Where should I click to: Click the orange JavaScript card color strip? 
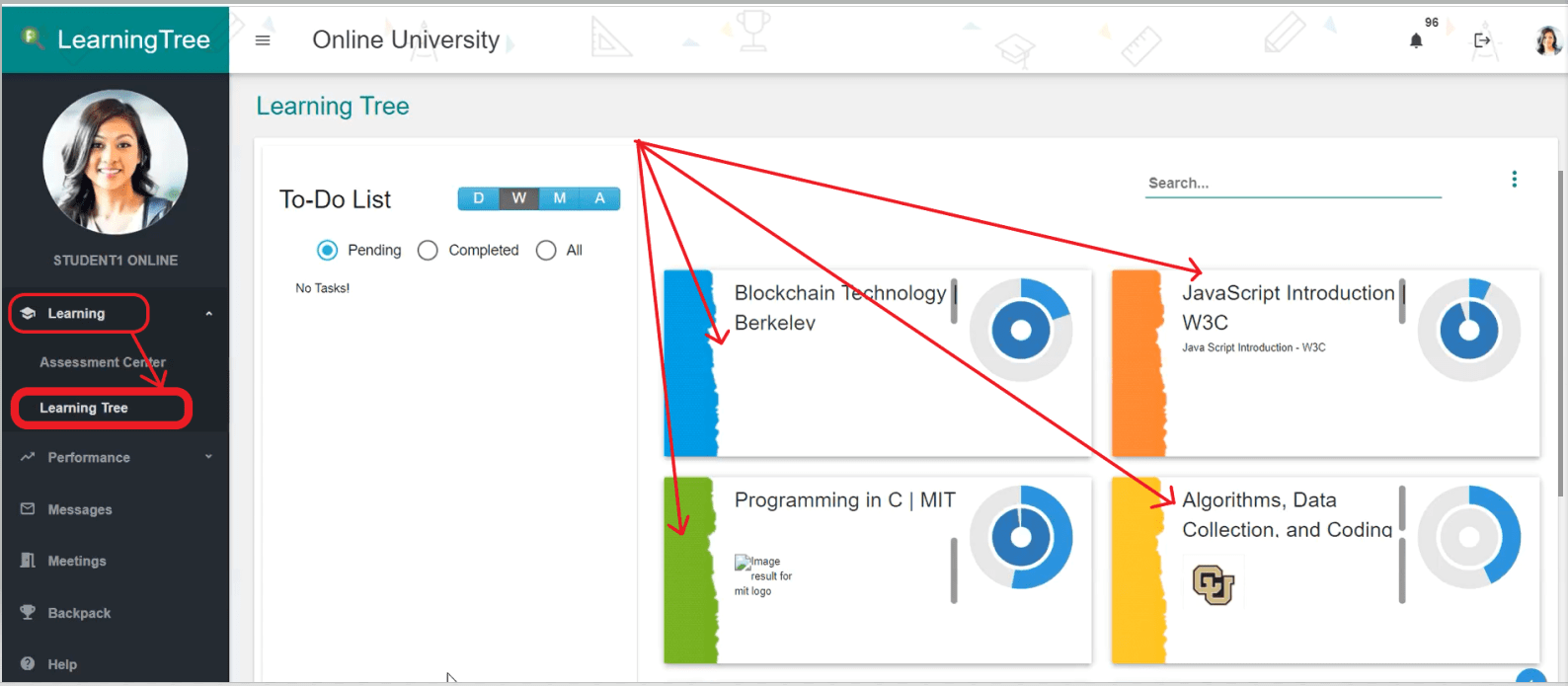(x=1138, y=363)
